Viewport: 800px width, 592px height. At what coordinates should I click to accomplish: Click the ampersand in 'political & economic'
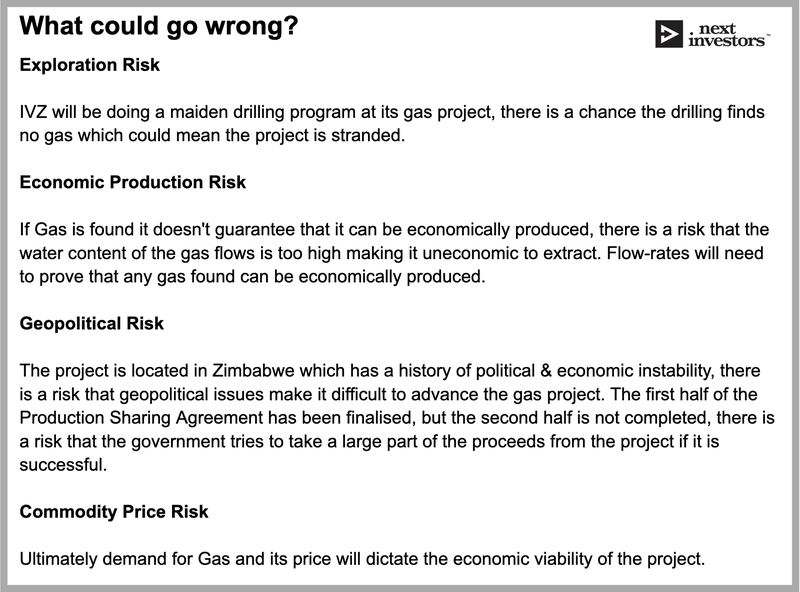click(x=545, y=371)
